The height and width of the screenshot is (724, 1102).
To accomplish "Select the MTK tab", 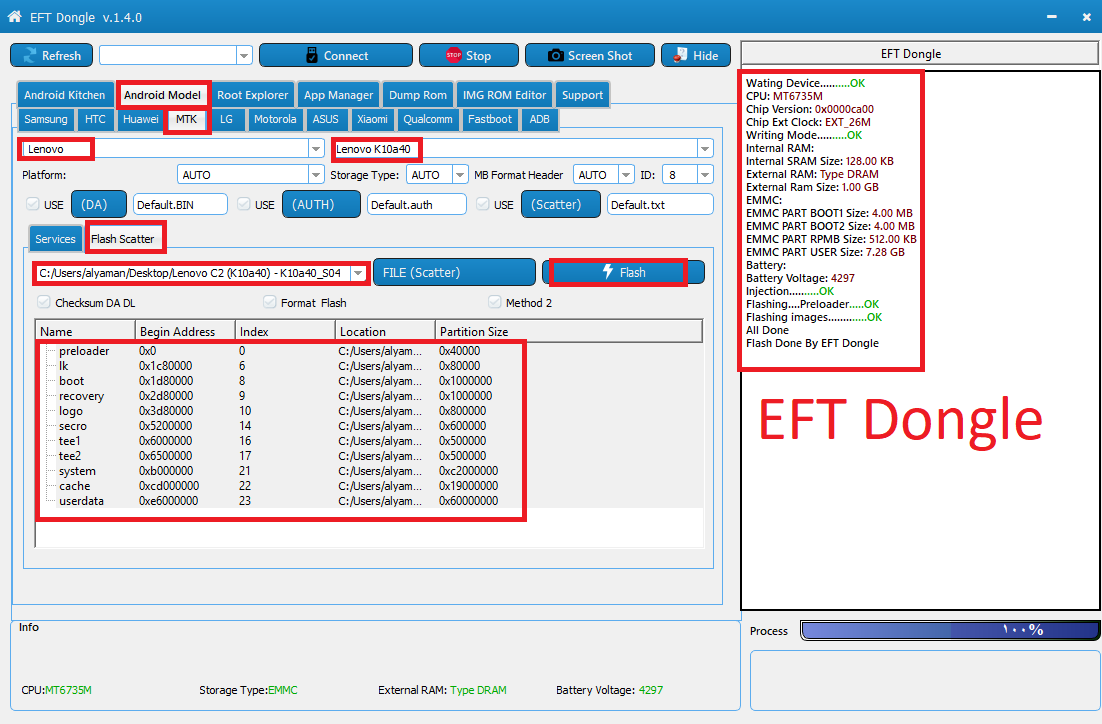I will point(186,119).
